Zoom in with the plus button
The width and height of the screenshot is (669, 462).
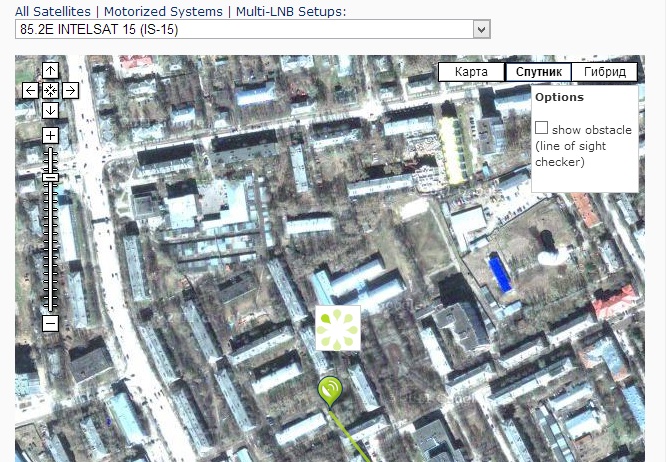[50, 136]
